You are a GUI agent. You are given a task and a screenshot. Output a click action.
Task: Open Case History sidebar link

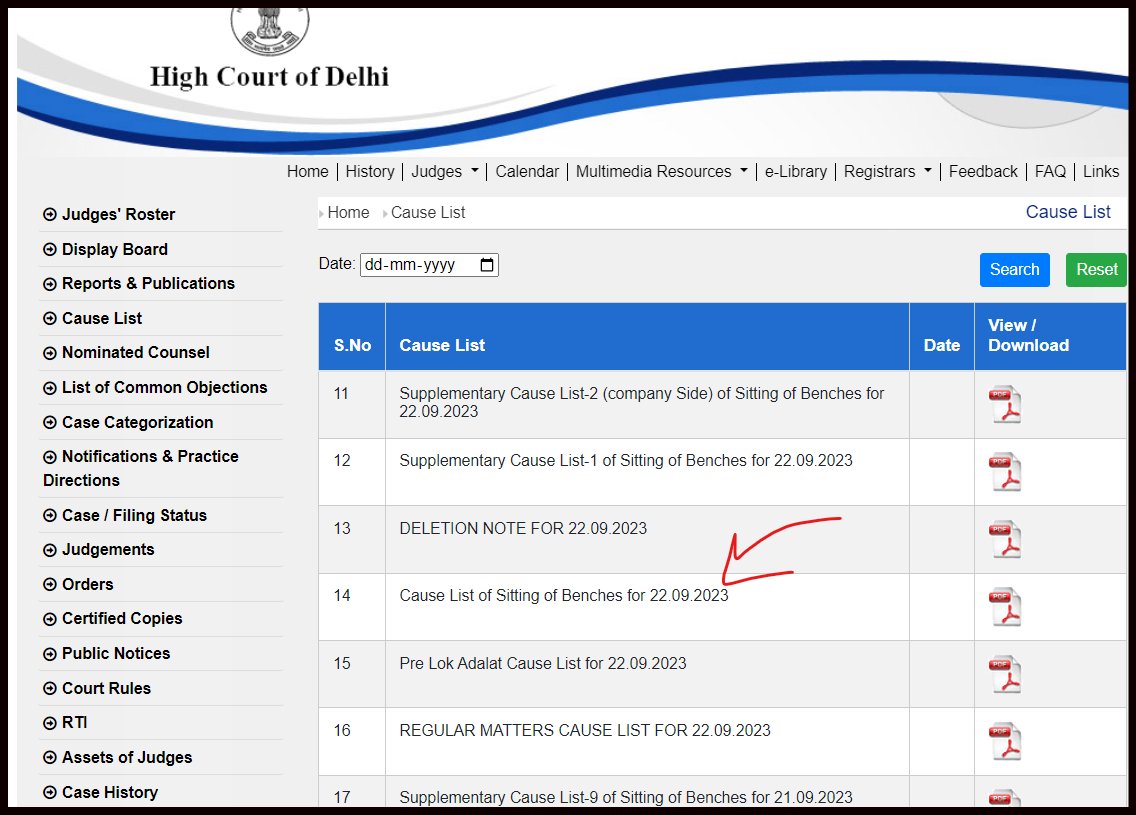pyautogui.click(x=109, y=793)
